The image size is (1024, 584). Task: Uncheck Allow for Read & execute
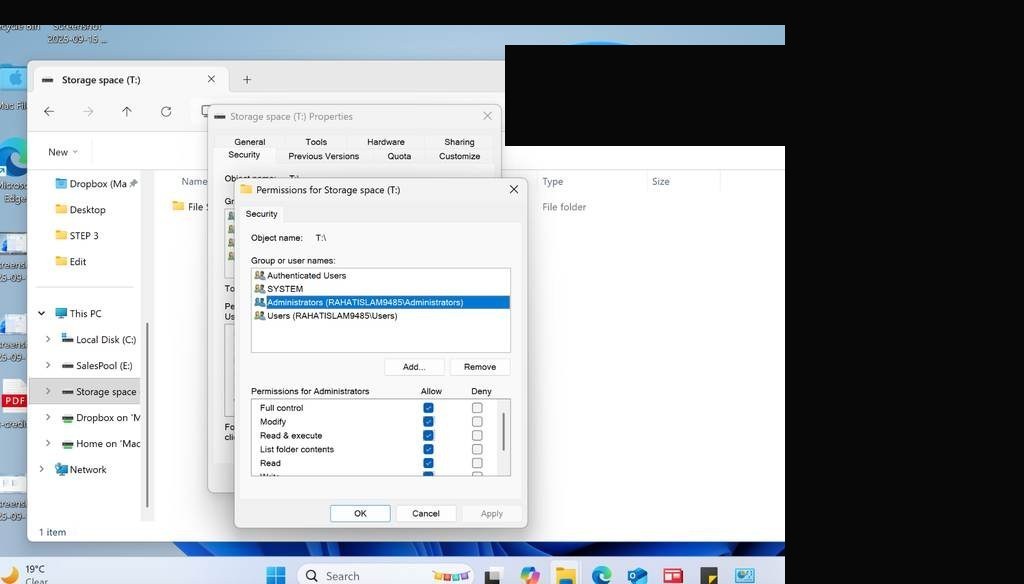pos(428,435)
